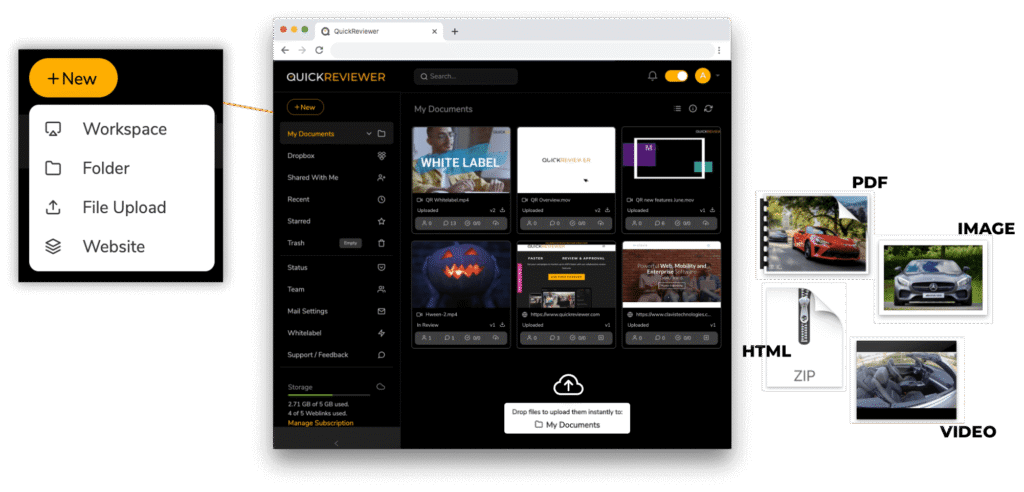Select Website from the New menu
This screenshot has width=1024, height=492.
pyautogui.click(x=113, y=246)
